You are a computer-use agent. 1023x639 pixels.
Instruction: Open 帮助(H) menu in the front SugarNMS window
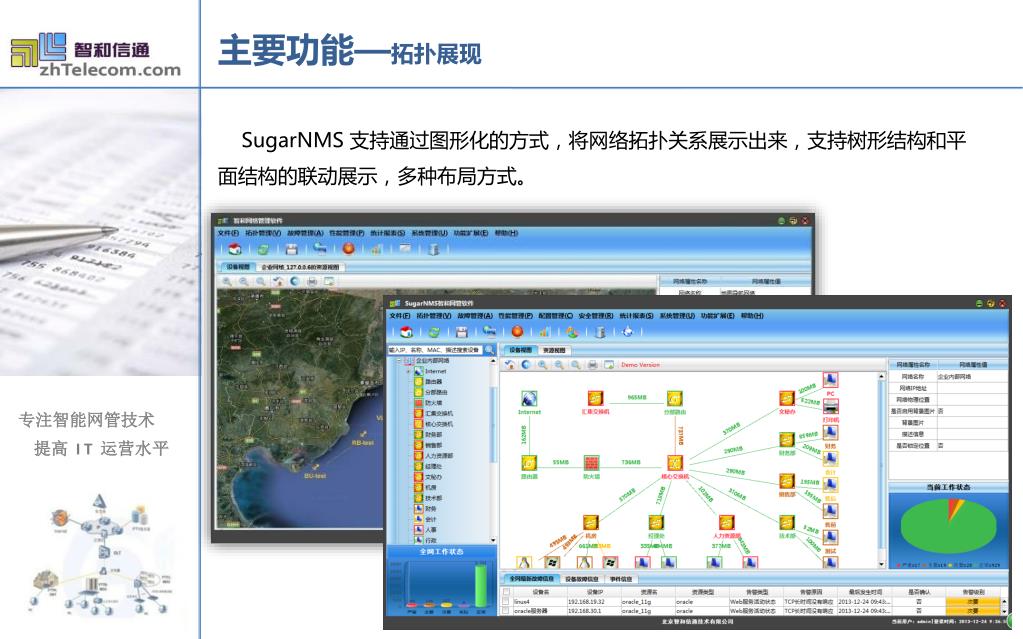(x=752, y=316)
